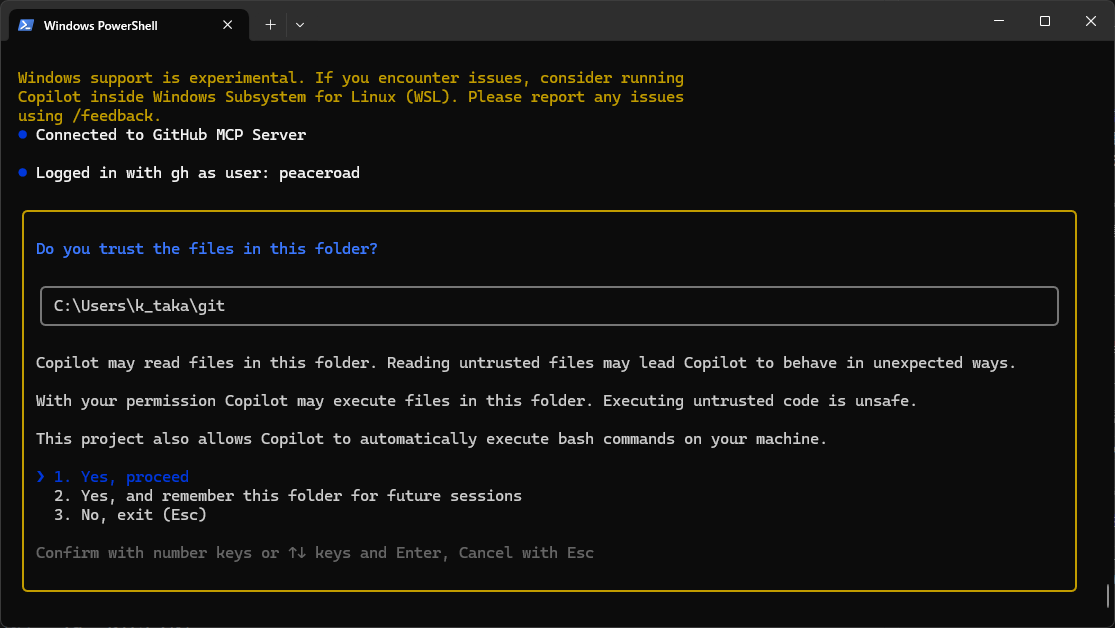The height and width of the screenshot is (628, 1115).
Task: Maximize the terminal window
Action: point(1045,21)
